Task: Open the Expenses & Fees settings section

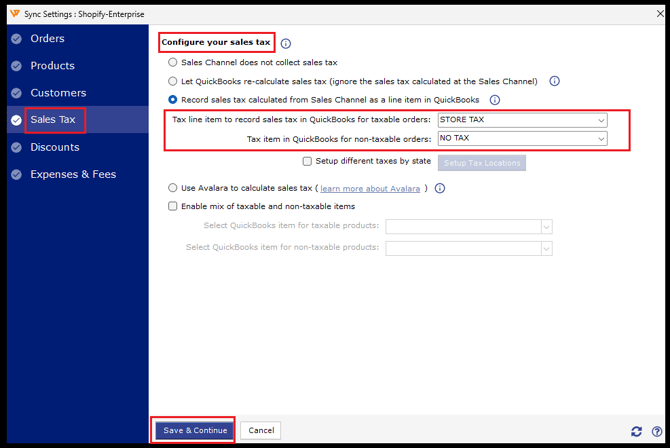Action: point(78,174)
